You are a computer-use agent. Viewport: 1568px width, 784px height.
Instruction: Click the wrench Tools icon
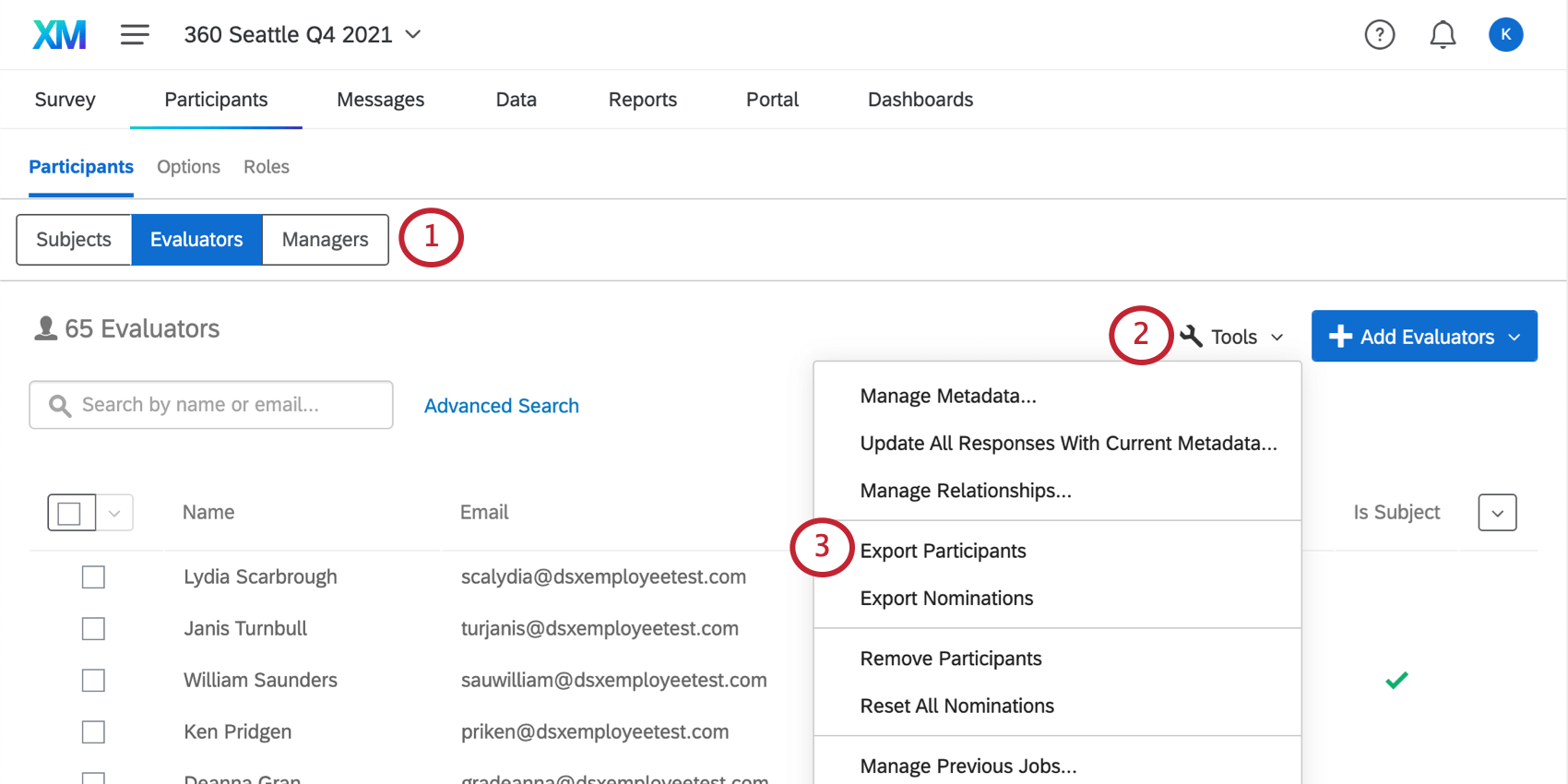tap(1192, 337)
